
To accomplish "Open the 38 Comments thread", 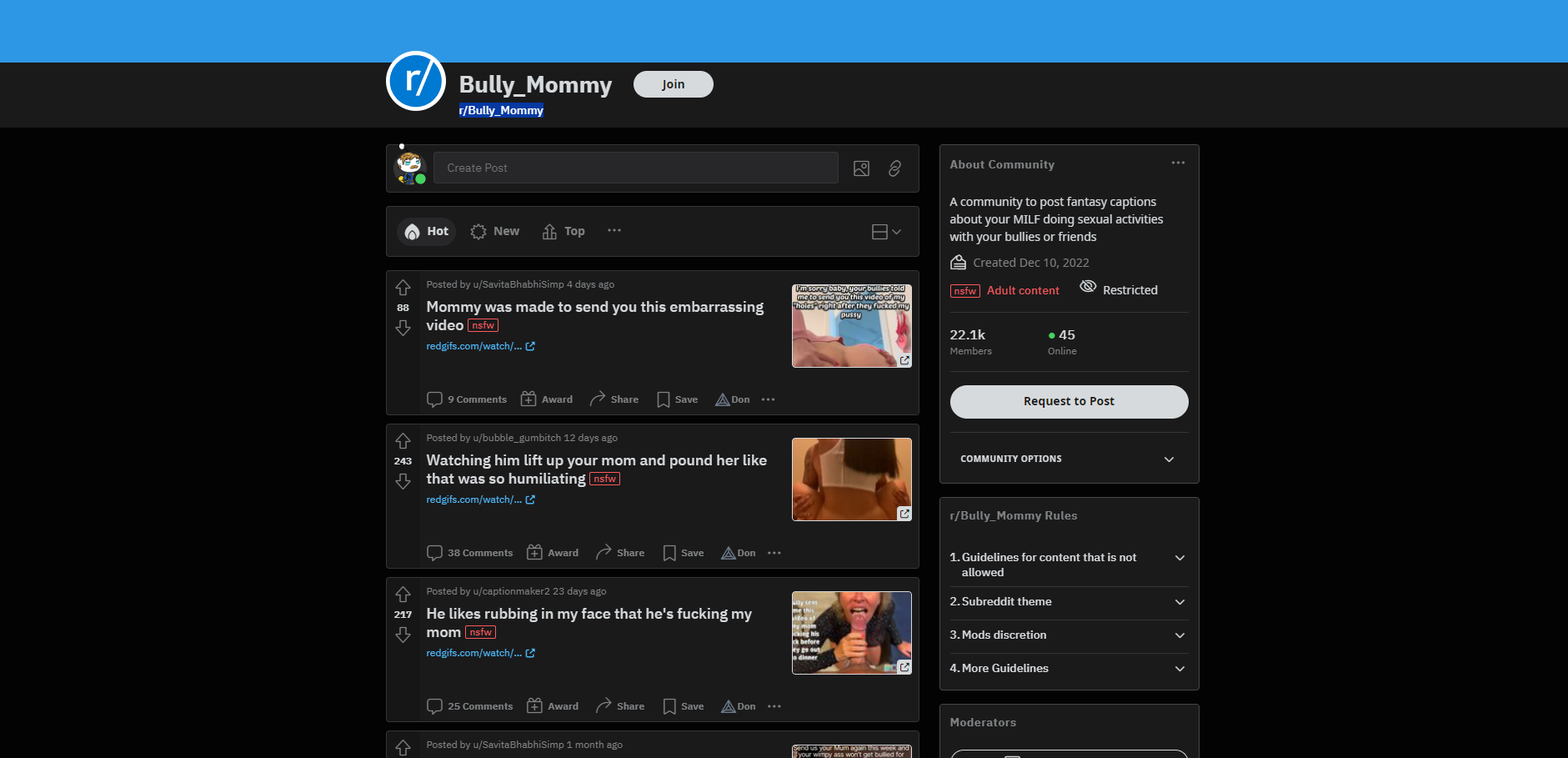I will click(x=470, y=553).
